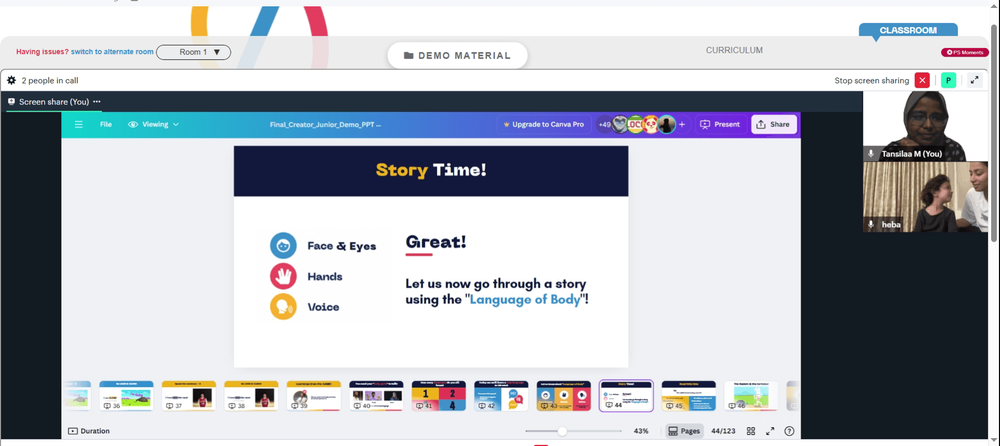Click the Canva fullscreen arrows icon
The width and height of the screenshot is (1000, 446).
pyautogui.click(x=770, y=431)
